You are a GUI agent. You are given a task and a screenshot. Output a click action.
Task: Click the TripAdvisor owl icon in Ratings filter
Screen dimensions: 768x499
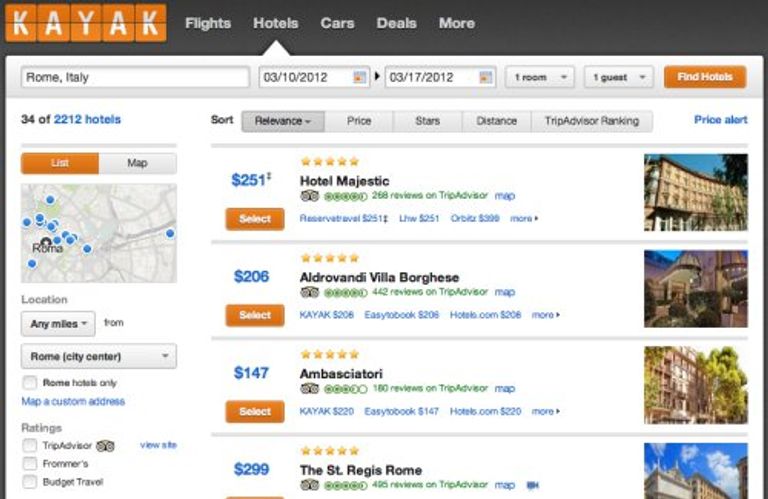pos(105,446)
